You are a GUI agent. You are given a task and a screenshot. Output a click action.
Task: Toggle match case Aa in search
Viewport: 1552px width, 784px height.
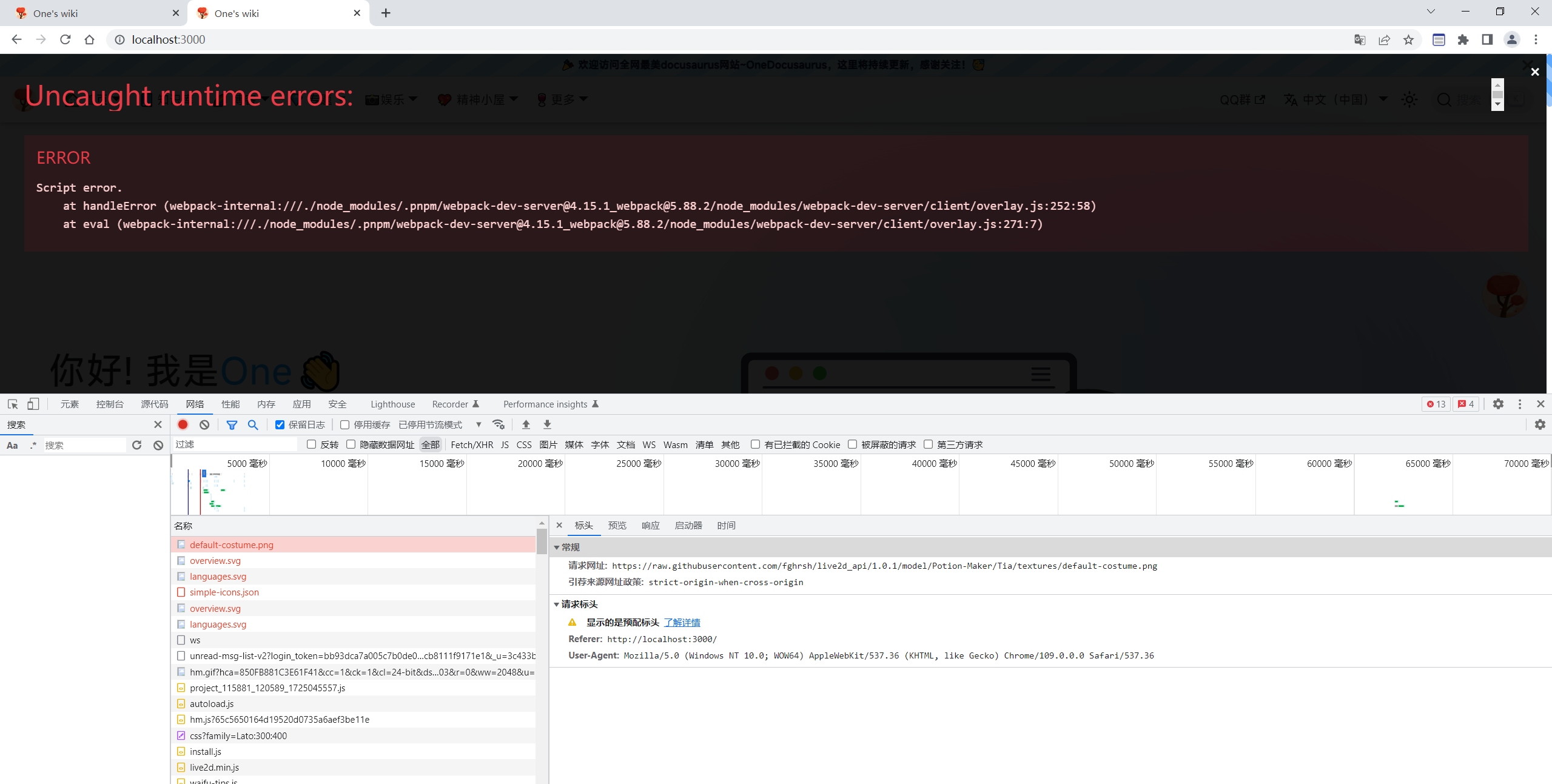coord(12,445)
